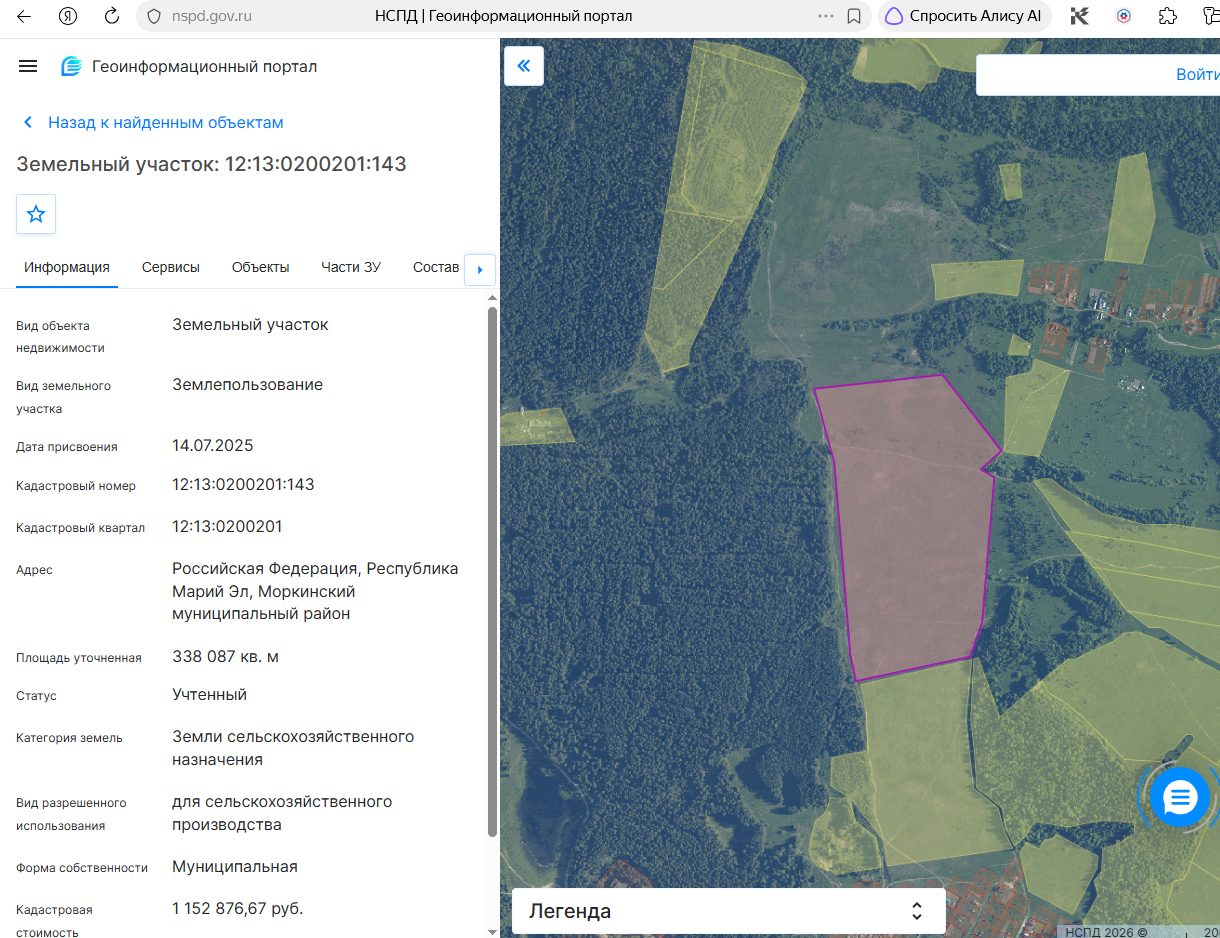Bookmark this page
This screenshot has height=938, width=1220.
click(x=854, y=16)
